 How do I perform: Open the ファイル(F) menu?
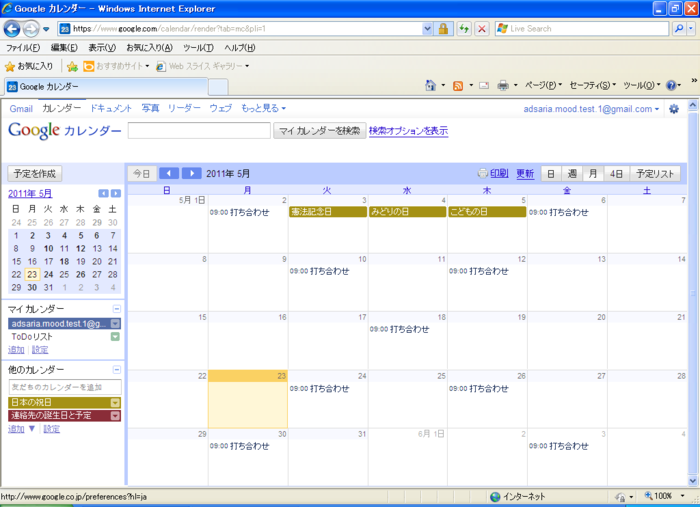click(23, 48)
